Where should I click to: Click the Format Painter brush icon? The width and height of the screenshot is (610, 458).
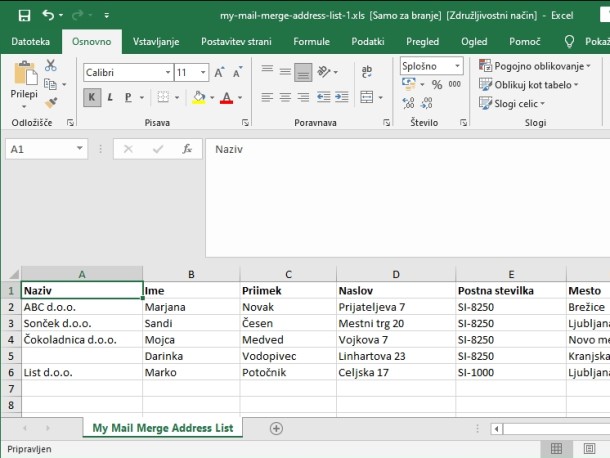point(51,102)
